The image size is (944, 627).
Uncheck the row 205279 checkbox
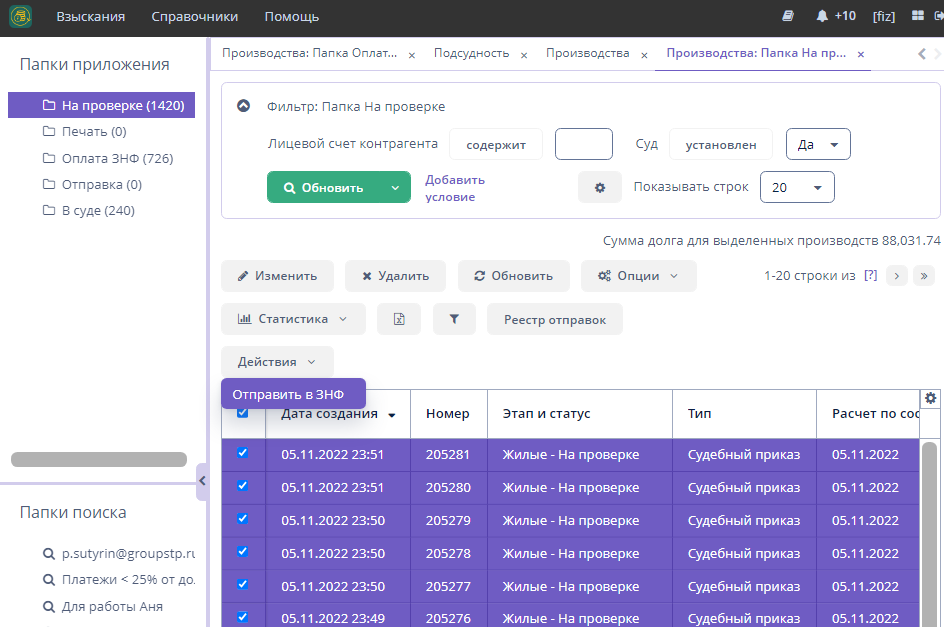(x=242, y=519)
